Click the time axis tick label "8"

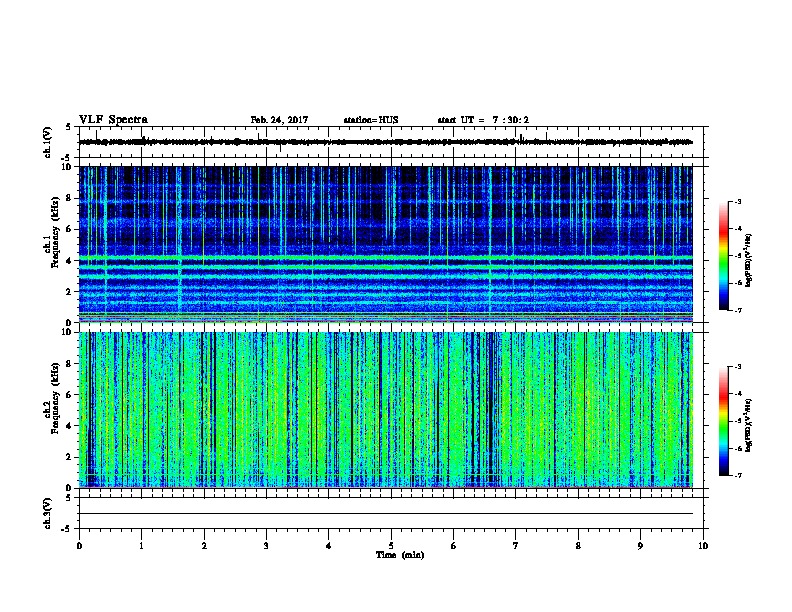(578, 546)
